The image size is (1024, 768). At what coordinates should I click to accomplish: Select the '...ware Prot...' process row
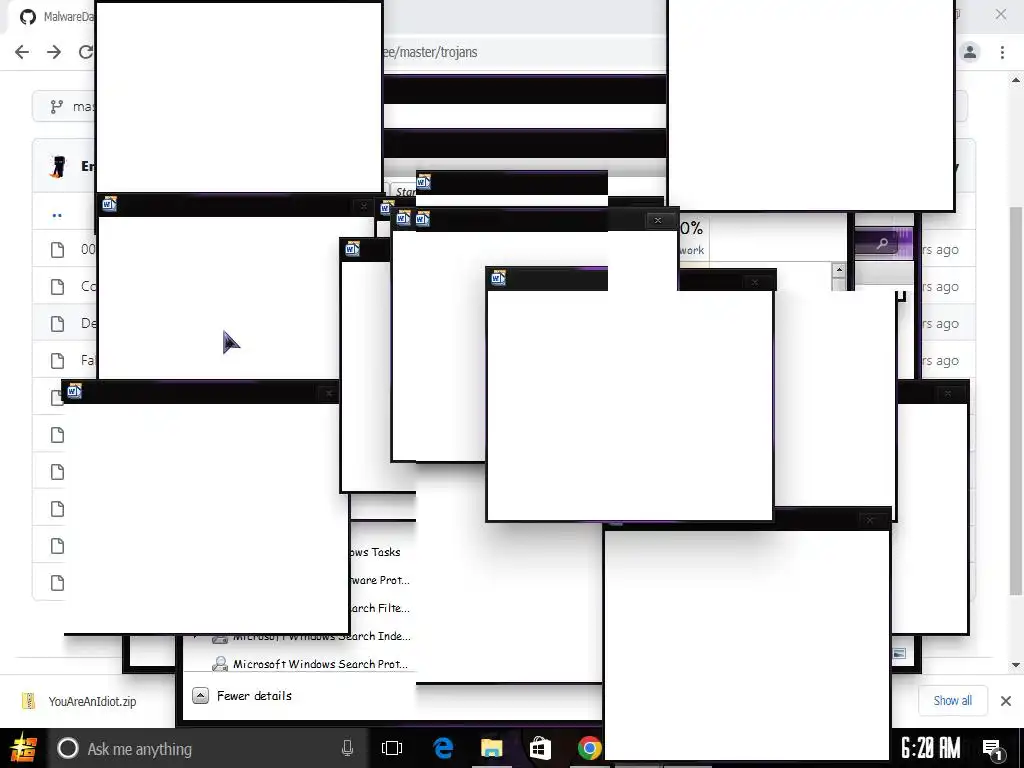(x=382, y=580)
